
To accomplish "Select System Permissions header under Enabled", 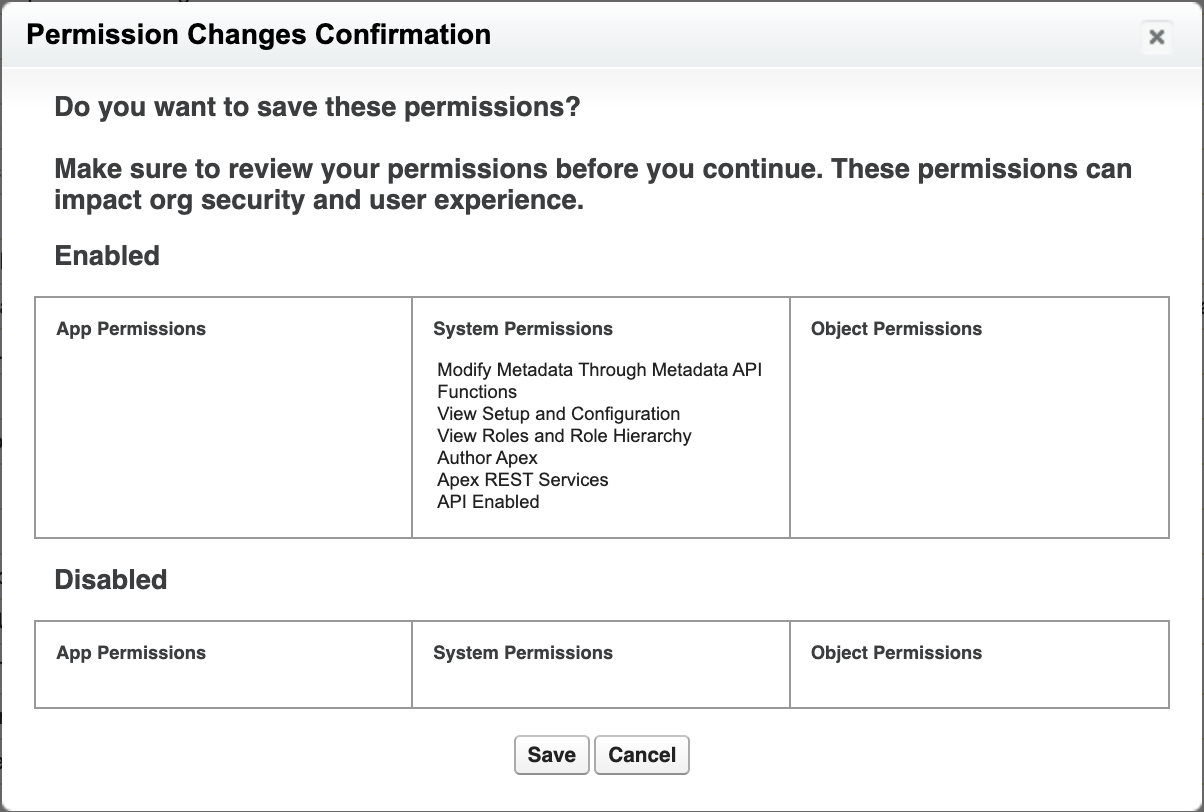I will (x=523, y=329).
